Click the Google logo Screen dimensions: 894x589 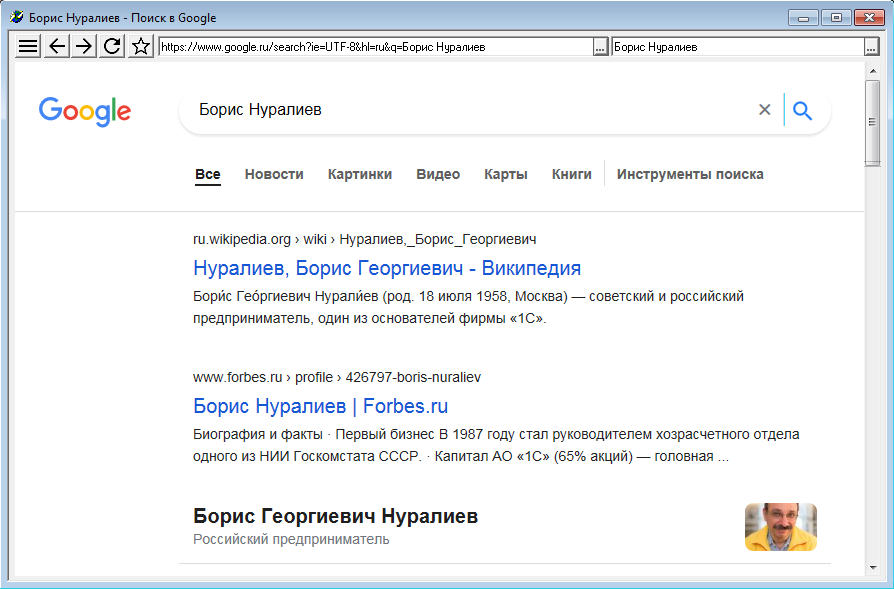tap(85, 111)
